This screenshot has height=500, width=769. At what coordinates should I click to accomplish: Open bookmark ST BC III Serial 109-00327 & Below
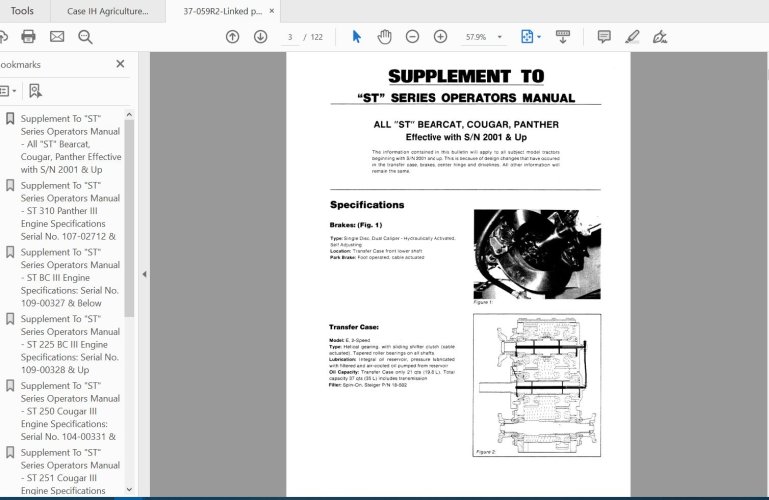click(70, 277)
